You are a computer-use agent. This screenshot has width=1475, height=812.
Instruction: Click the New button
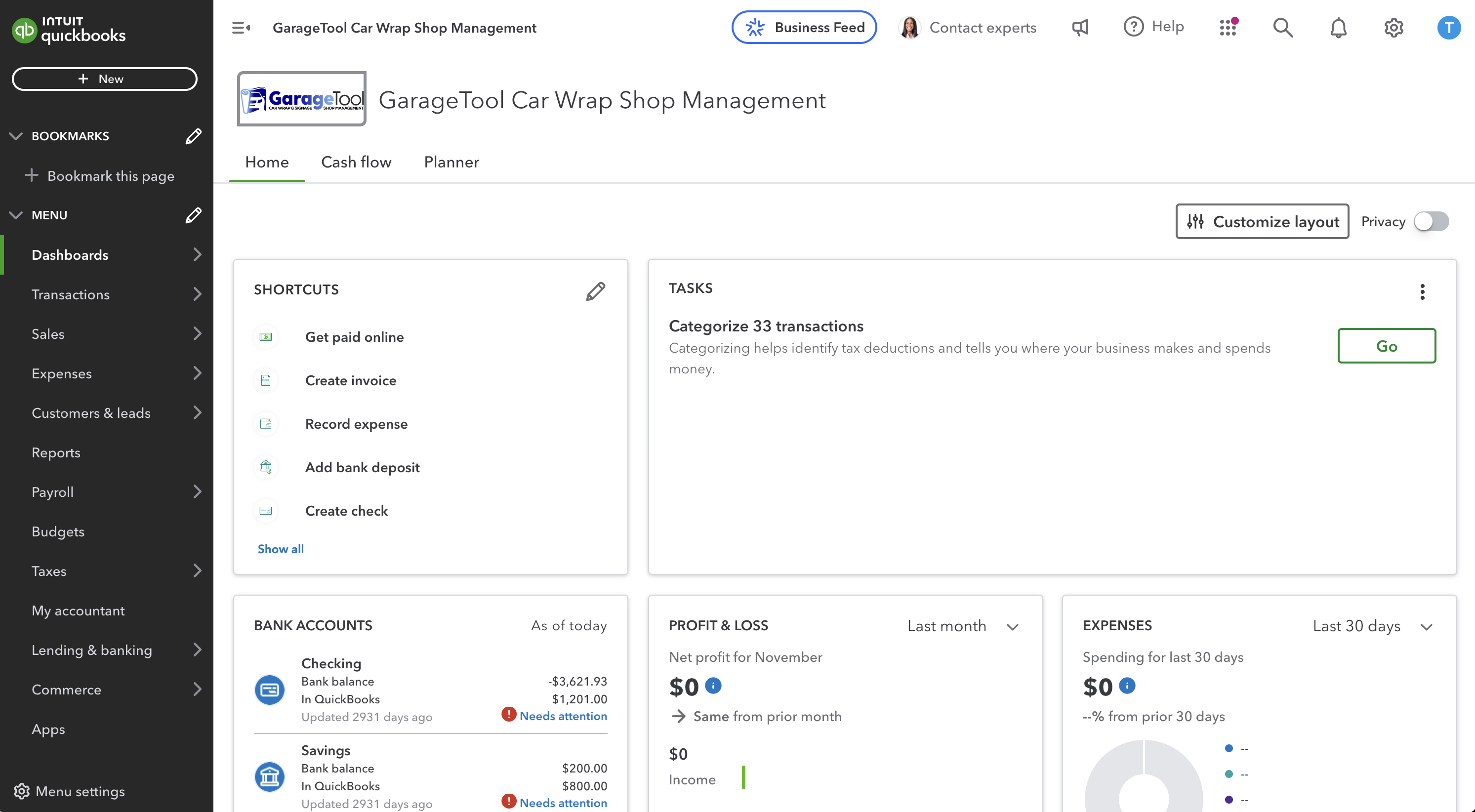click(104, 79)
